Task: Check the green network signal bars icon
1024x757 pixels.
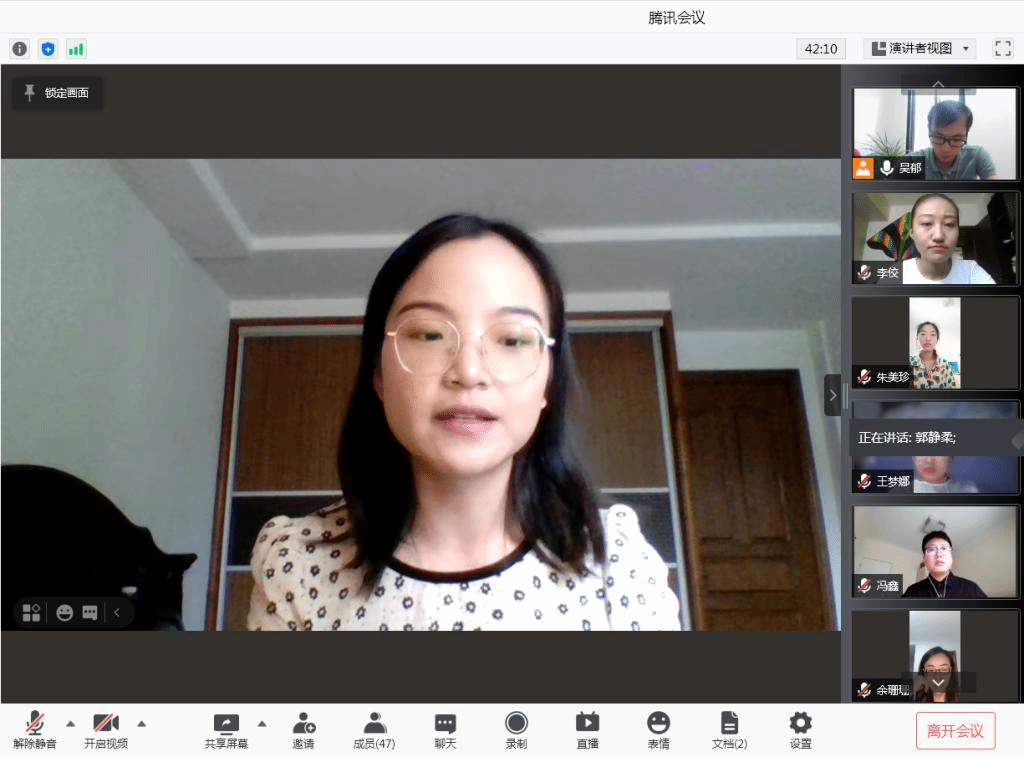Action: tap(76, 48)
